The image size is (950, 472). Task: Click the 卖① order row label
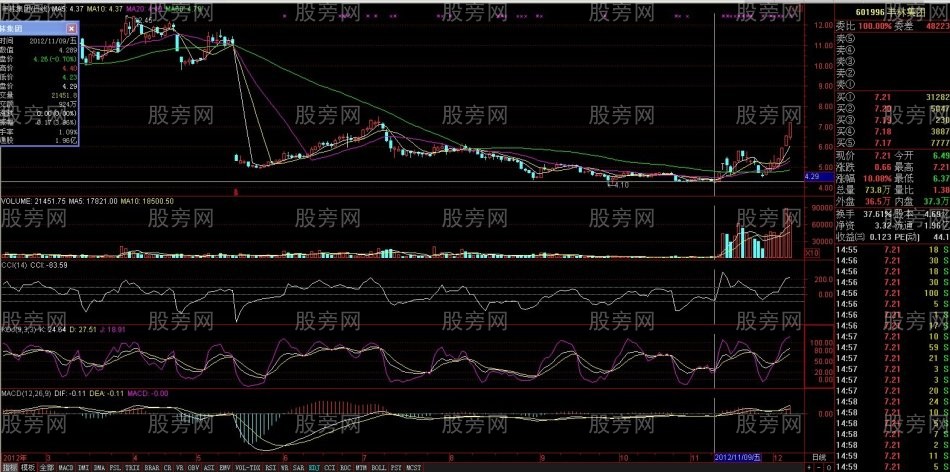pos(845,83)
